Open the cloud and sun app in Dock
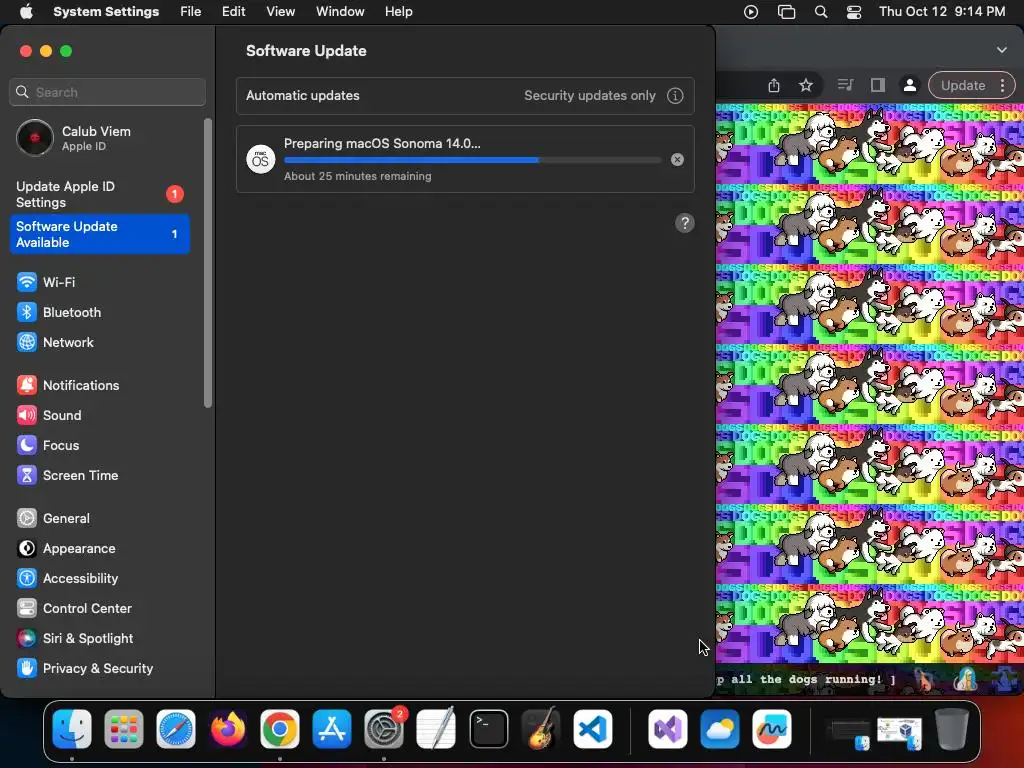 [720, 729]
